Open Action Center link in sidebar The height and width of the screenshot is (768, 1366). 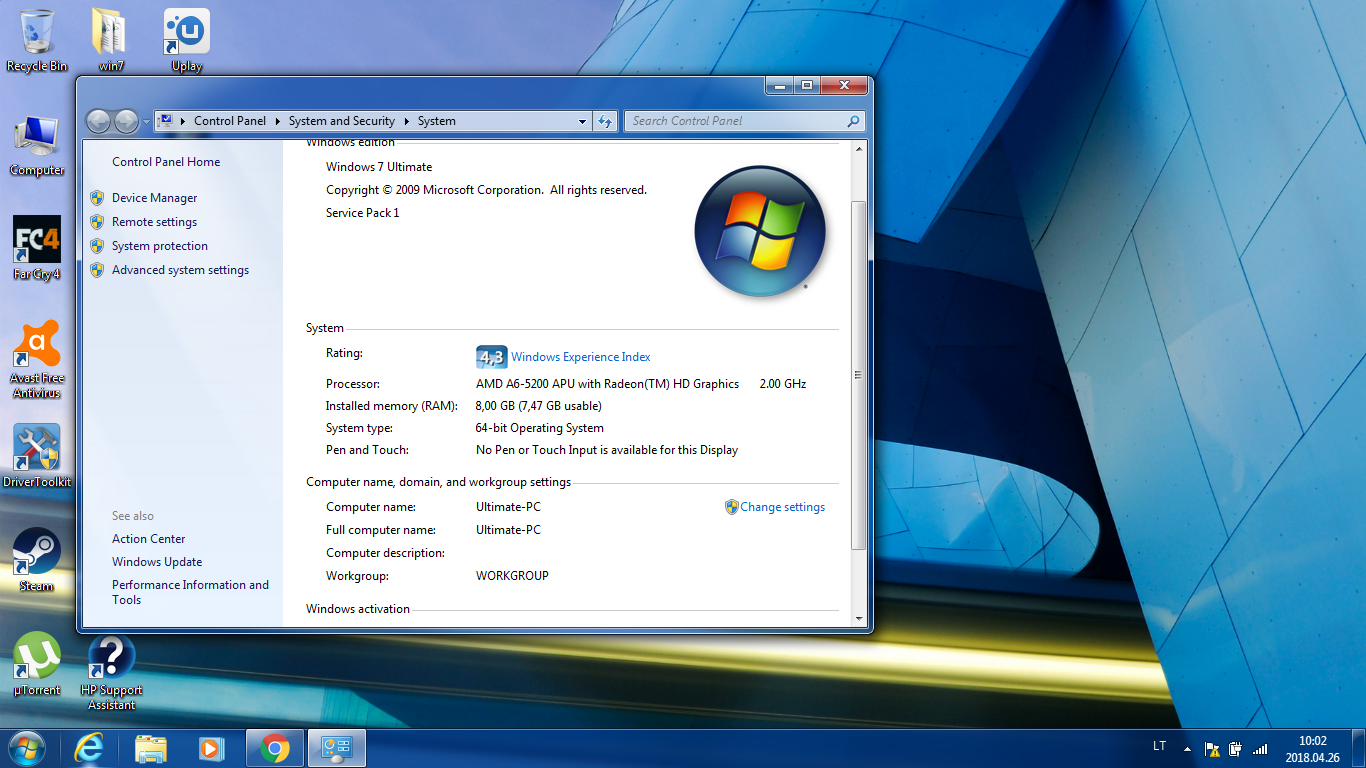(149, 539)
